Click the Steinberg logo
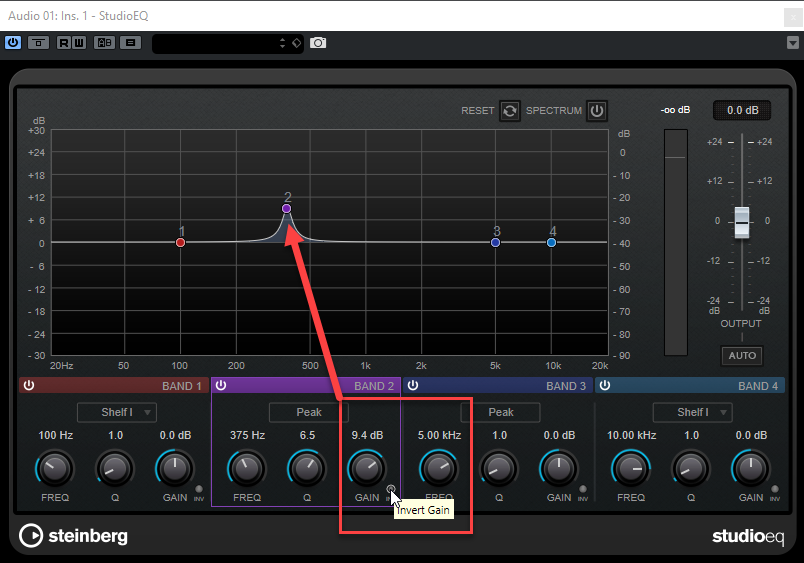Viewport: 804px width, 563px height. pos(73,536)
